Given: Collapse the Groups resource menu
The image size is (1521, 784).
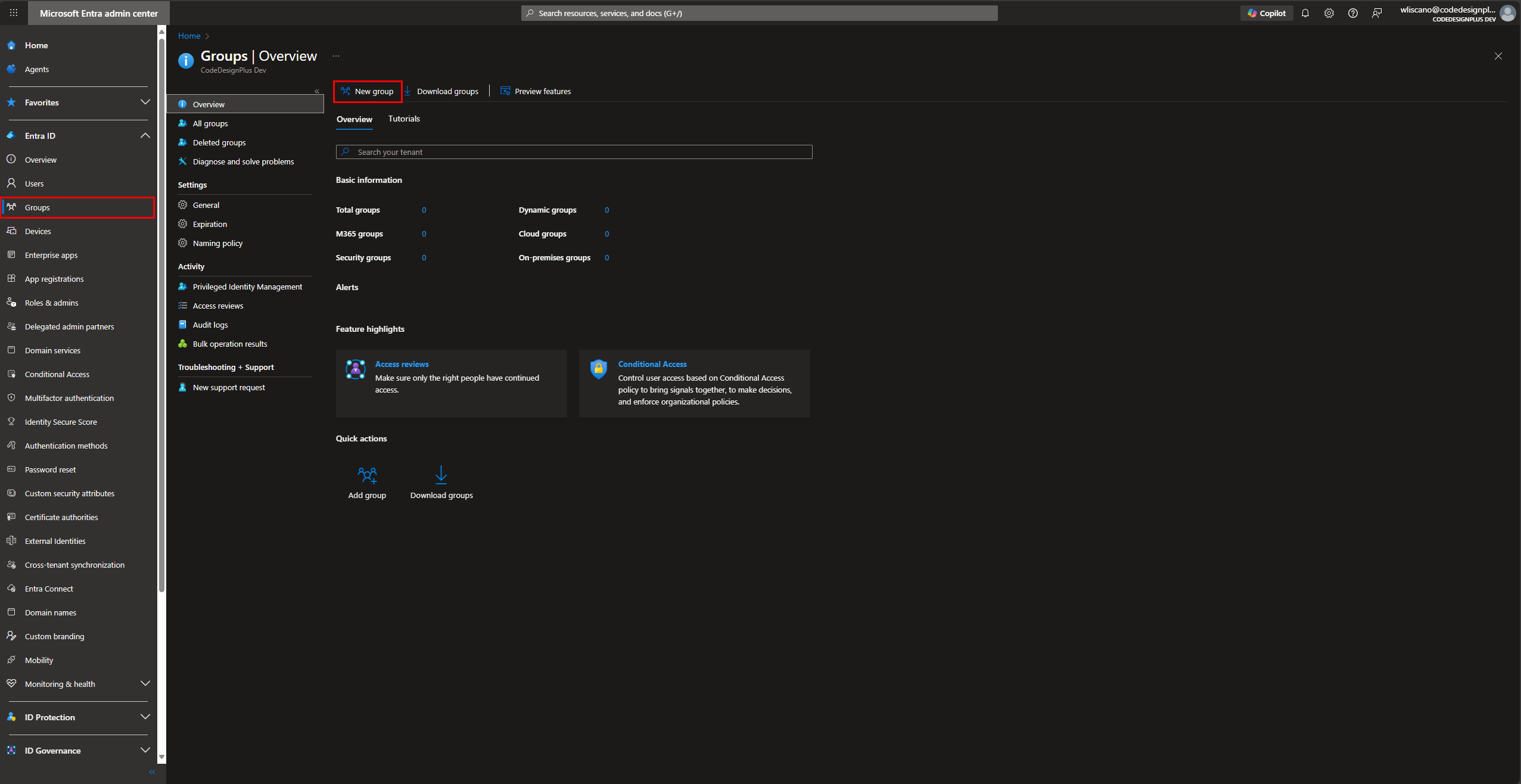Looking at the screenshot, I should pyautogui.click(x=317, y=91).
